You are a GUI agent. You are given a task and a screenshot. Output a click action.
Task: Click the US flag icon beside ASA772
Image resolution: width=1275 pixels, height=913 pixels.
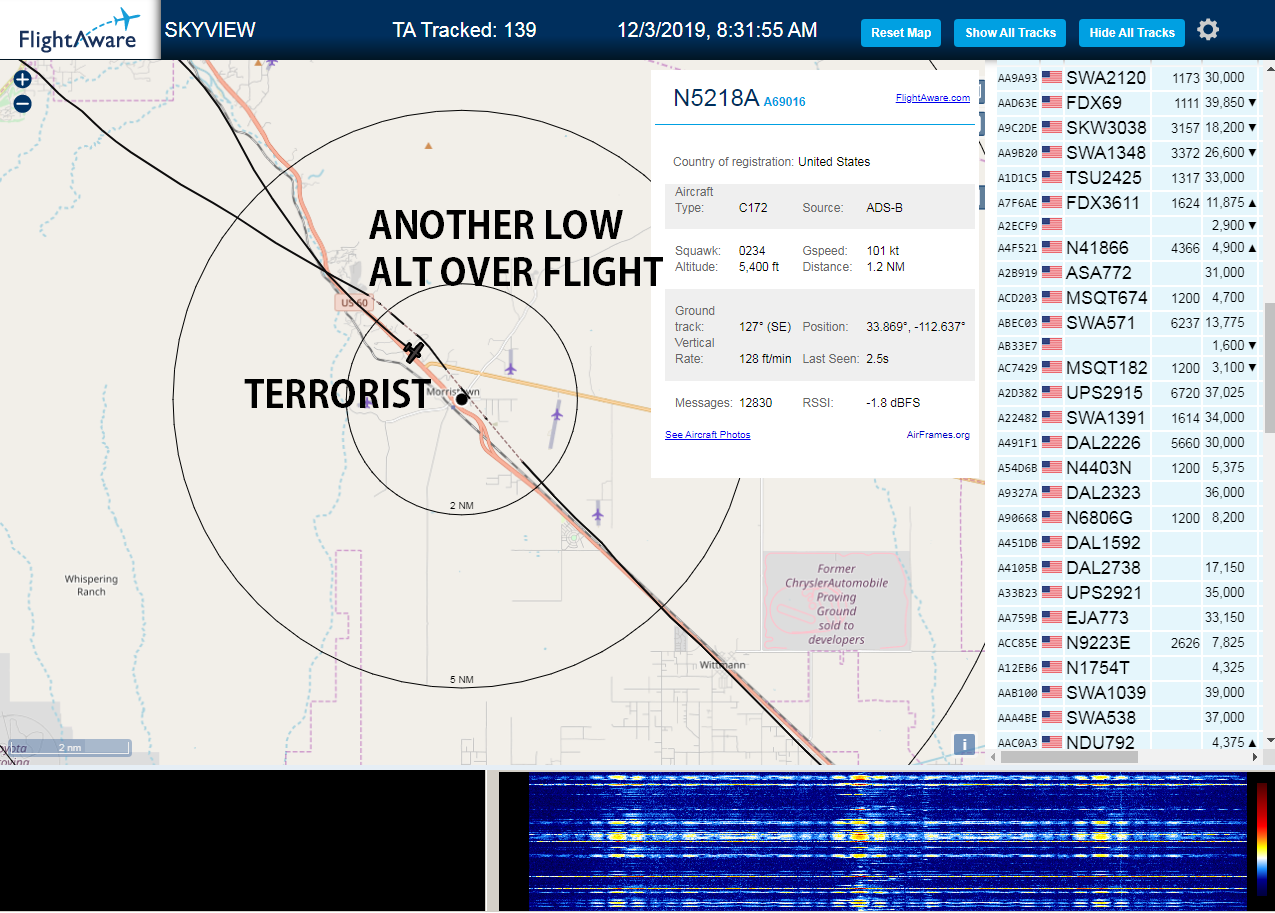pos(1052,272)
